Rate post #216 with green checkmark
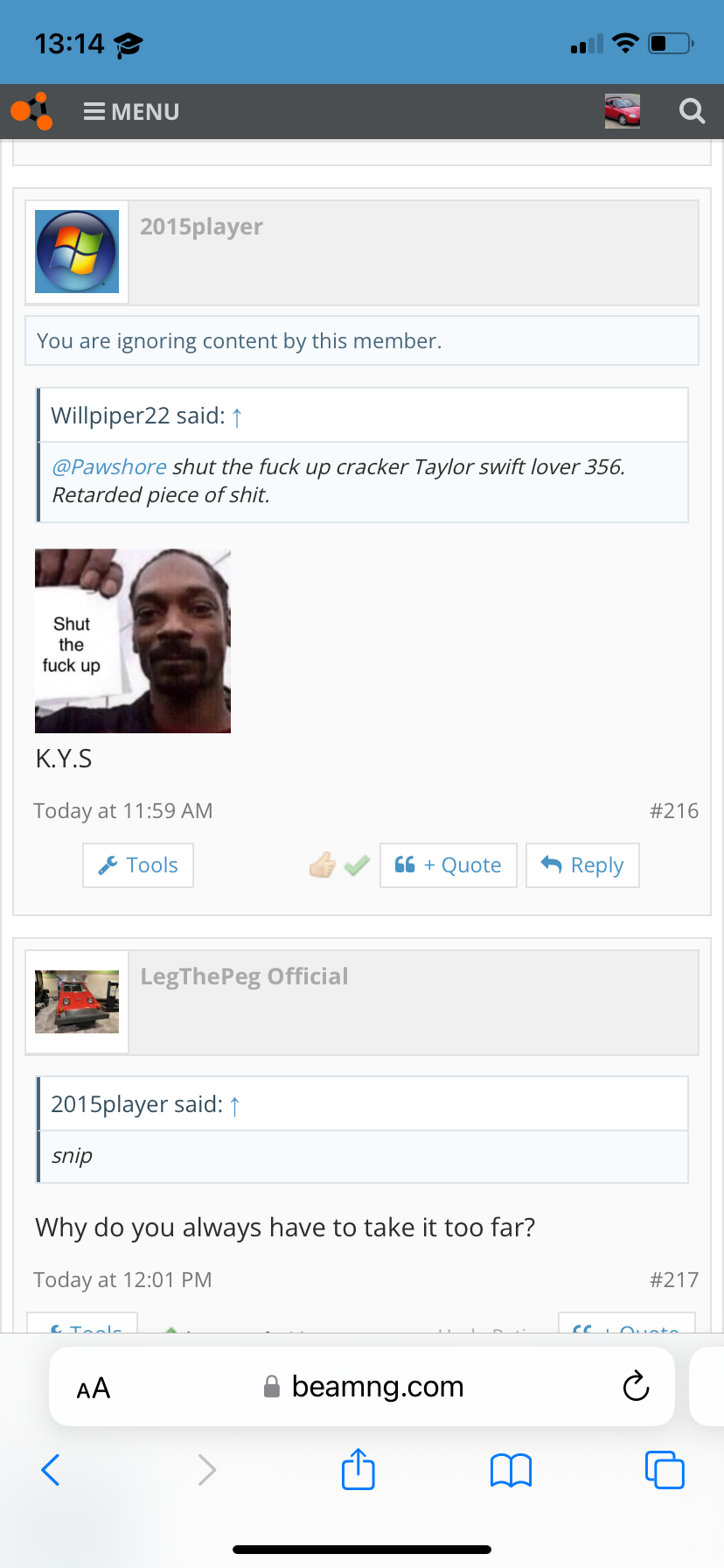 click(x=357, y=866)
